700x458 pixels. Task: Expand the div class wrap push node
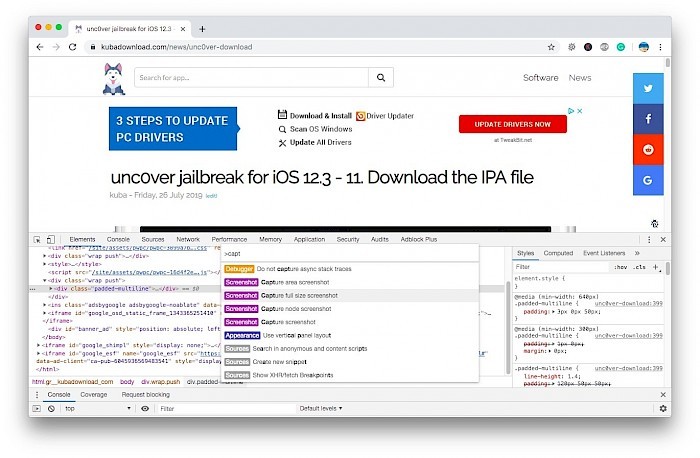tap(45, 256)
